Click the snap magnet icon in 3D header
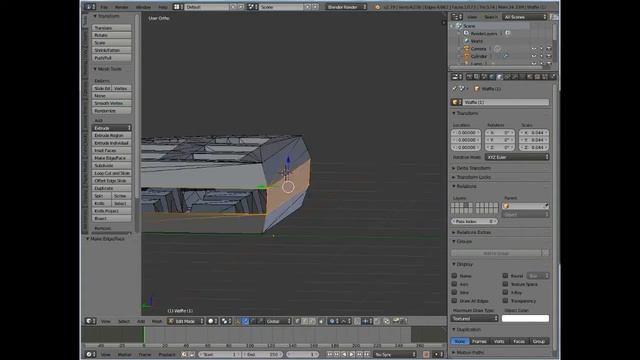 (357, 321)
